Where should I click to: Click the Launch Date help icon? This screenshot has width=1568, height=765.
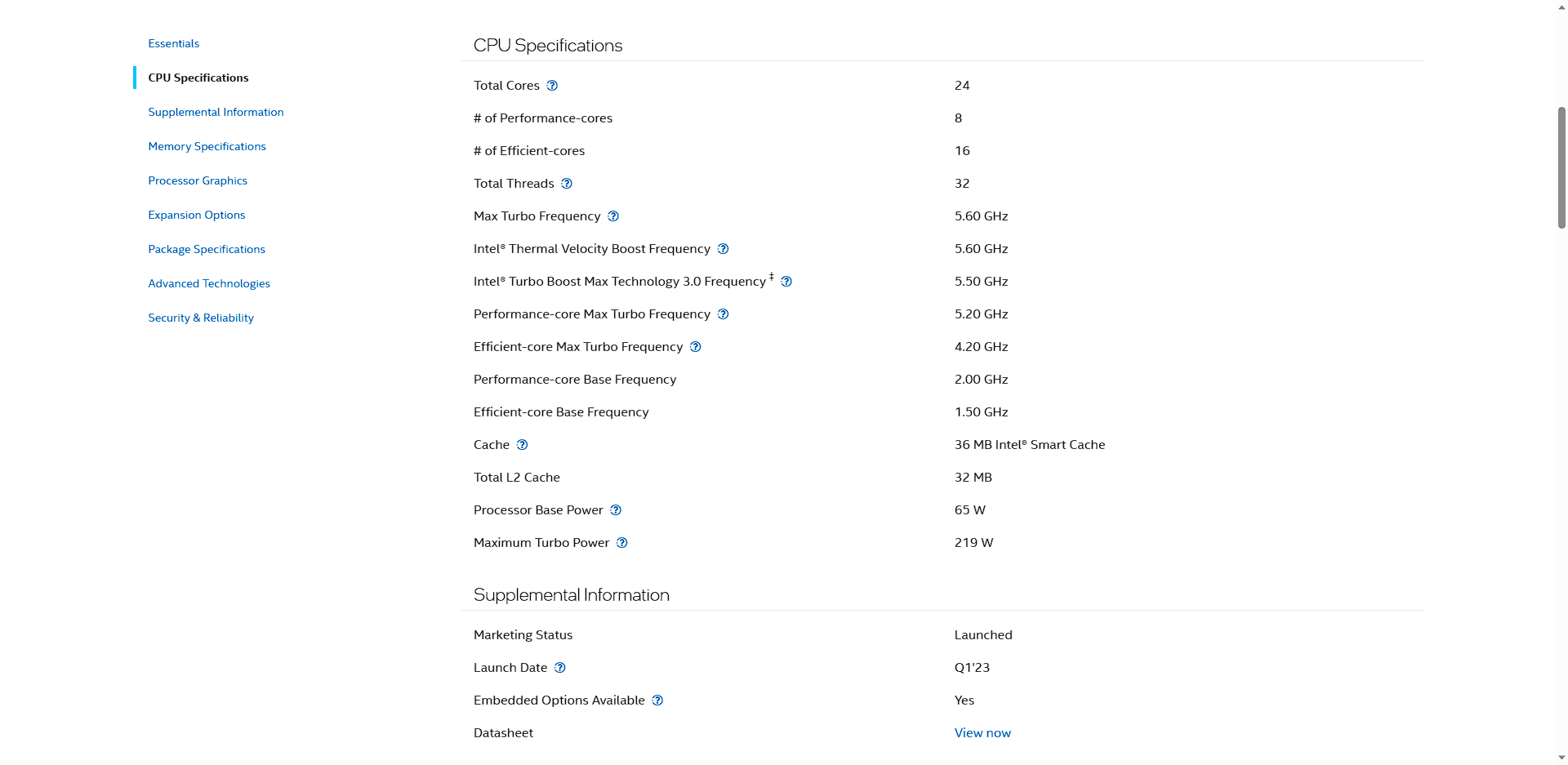560,668
